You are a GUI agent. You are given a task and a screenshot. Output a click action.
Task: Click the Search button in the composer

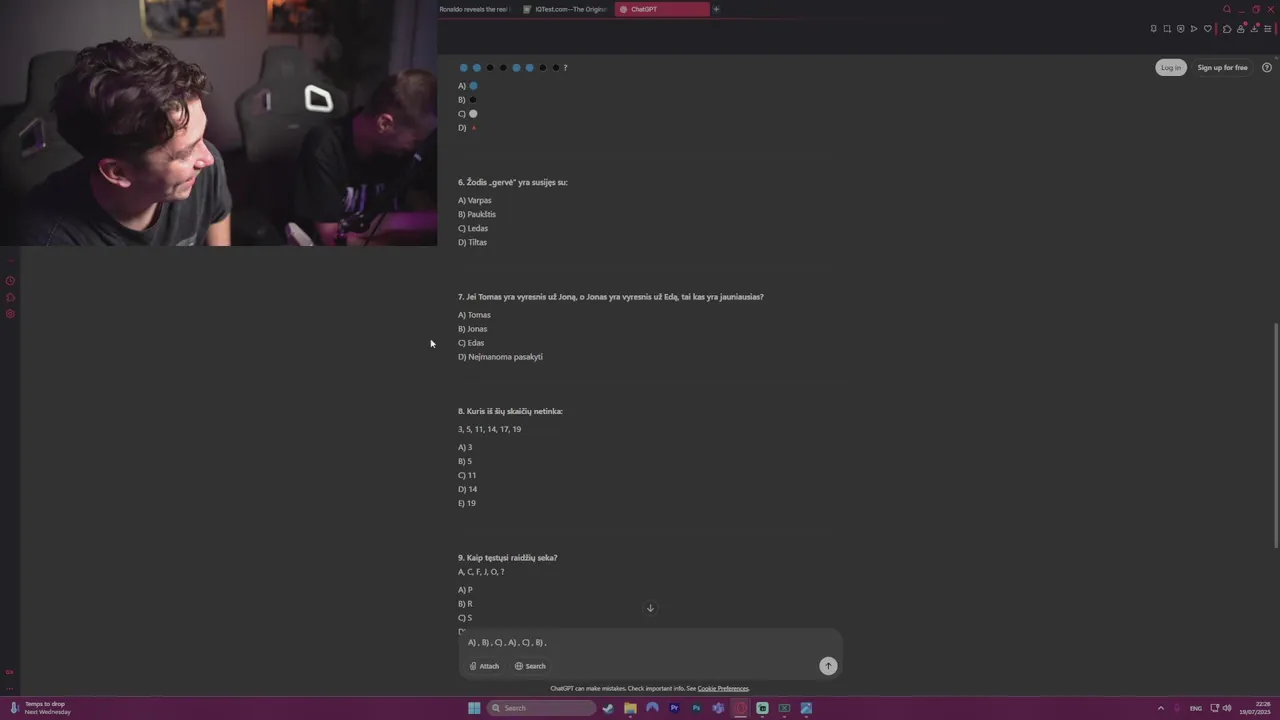coord(530,666)
